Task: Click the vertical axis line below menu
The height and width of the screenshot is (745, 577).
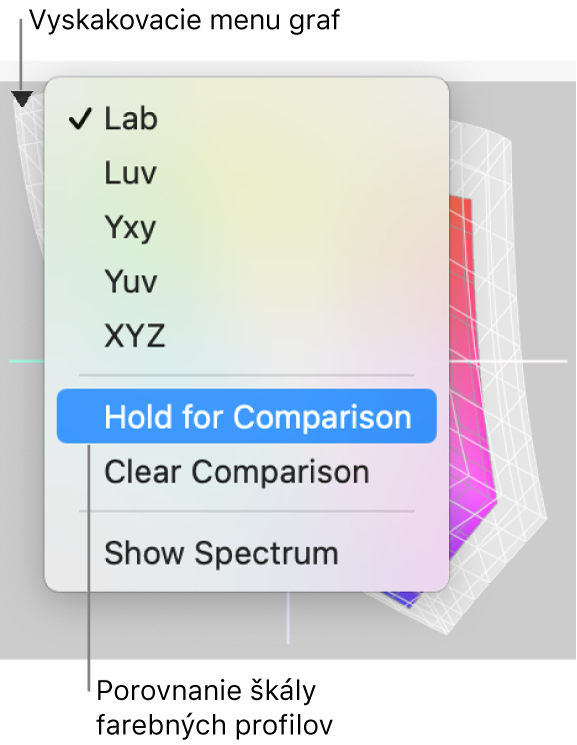Action: [288, 618]
